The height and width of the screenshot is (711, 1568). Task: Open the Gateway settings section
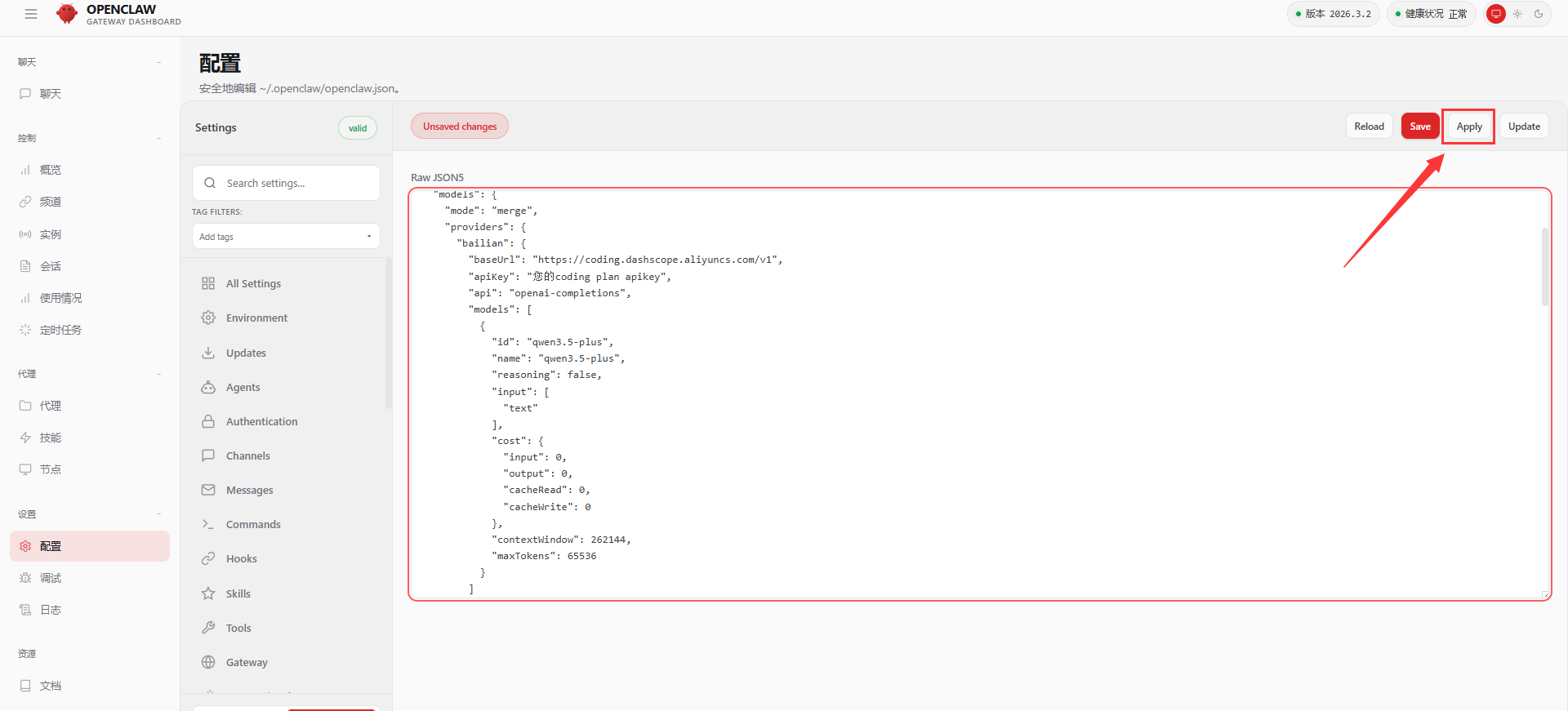246,663
